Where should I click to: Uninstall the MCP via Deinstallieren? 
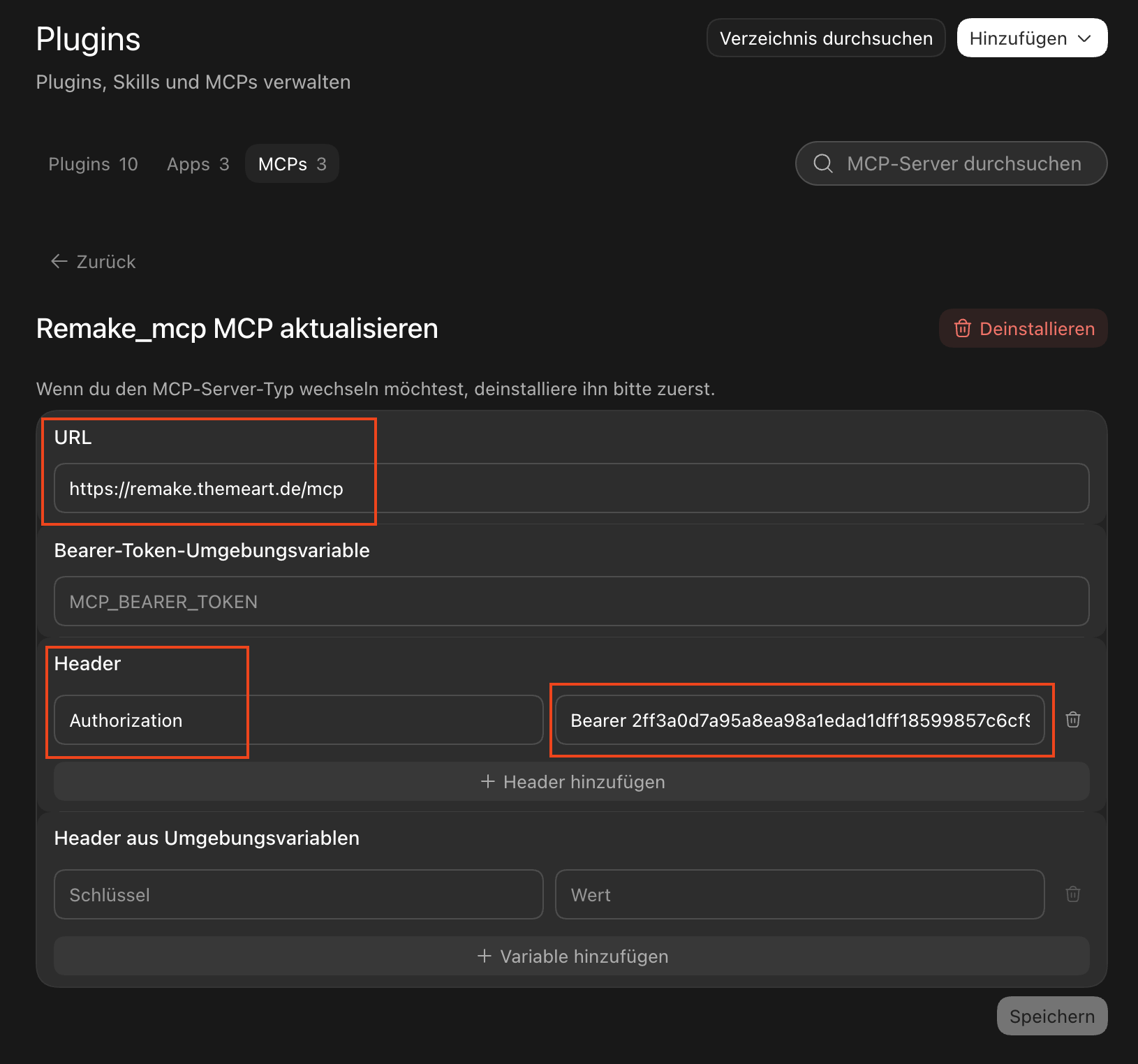[x=1024, y=328]
